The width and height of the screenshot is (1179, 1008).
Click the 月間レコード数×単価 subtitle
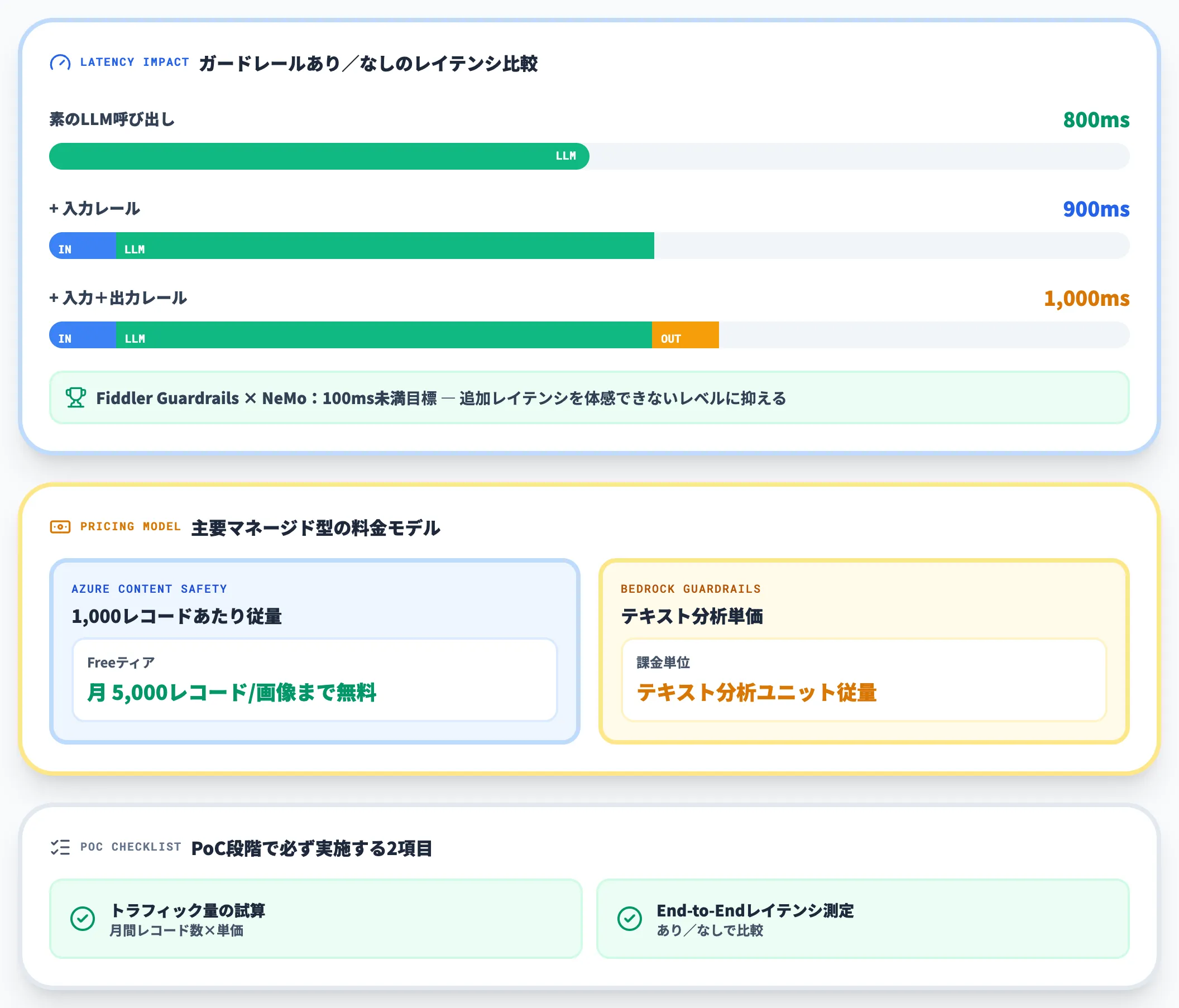point(176,930)
